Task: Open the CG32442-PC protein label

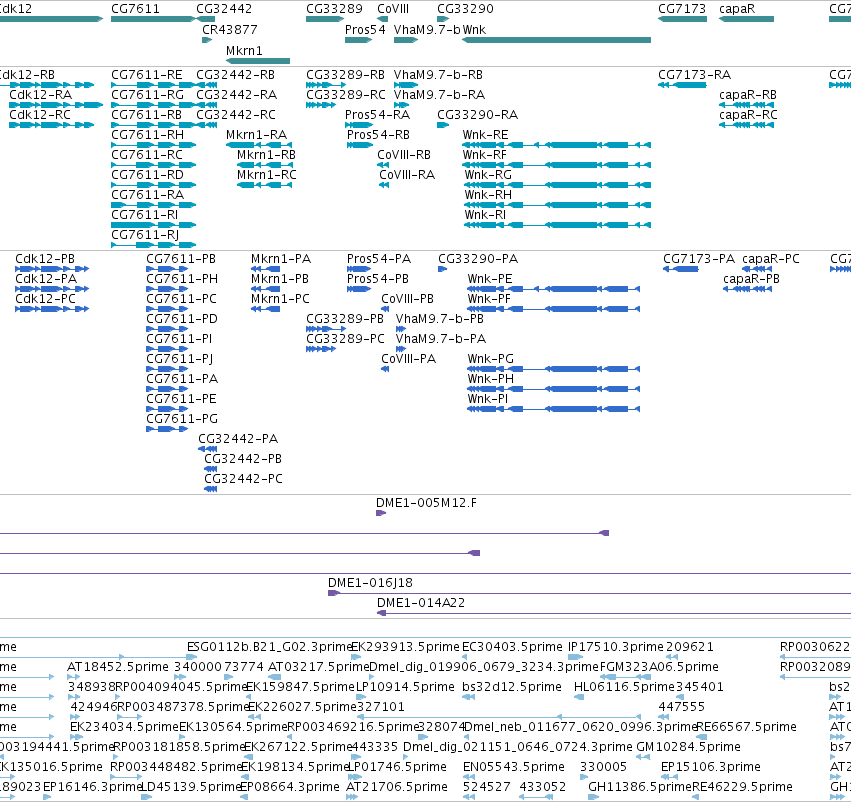Action: pos(243,479)
